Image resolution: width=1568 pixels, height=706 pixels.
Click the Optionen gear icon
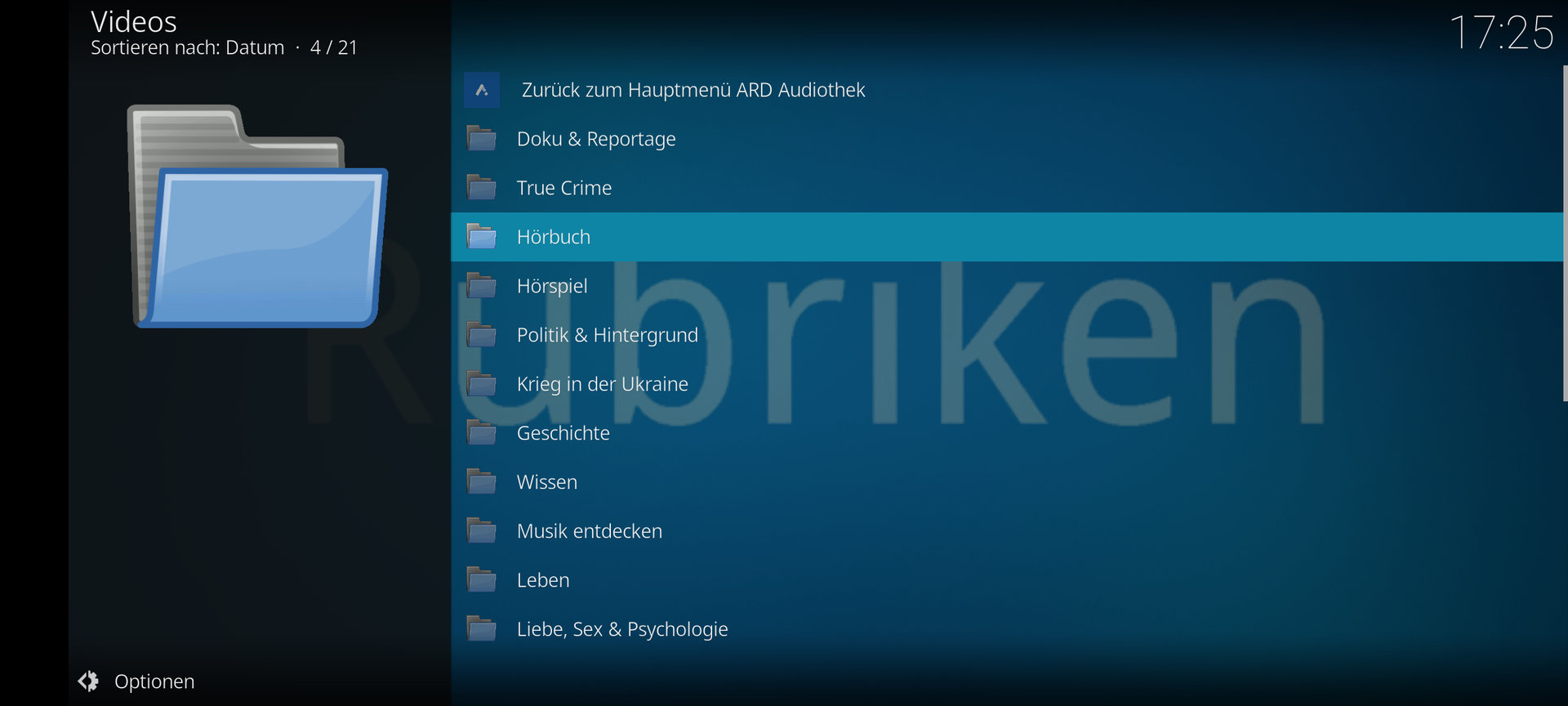[x=88, y=681]
